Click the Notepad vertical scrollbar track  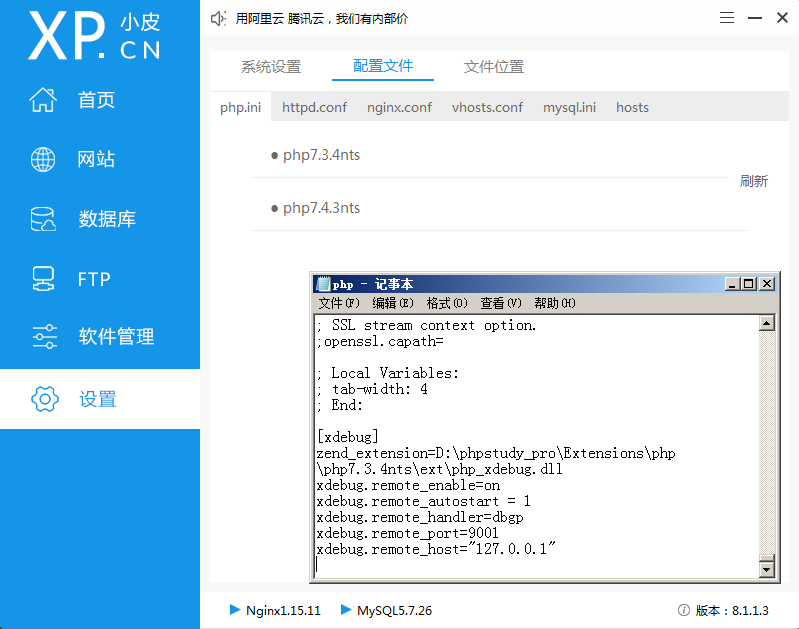point(766,442)
